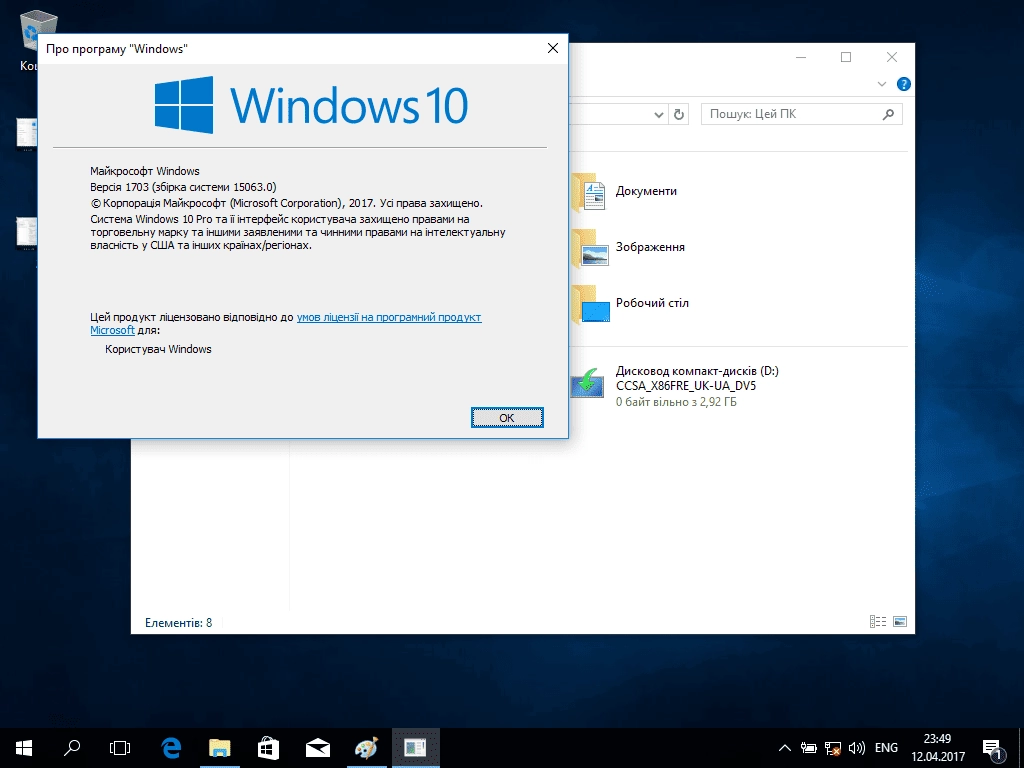Image resolution: width=1024 pixels, height=768 pixels.
Task: Switch Explorer to large icons view
Action: tap(900, 621)
